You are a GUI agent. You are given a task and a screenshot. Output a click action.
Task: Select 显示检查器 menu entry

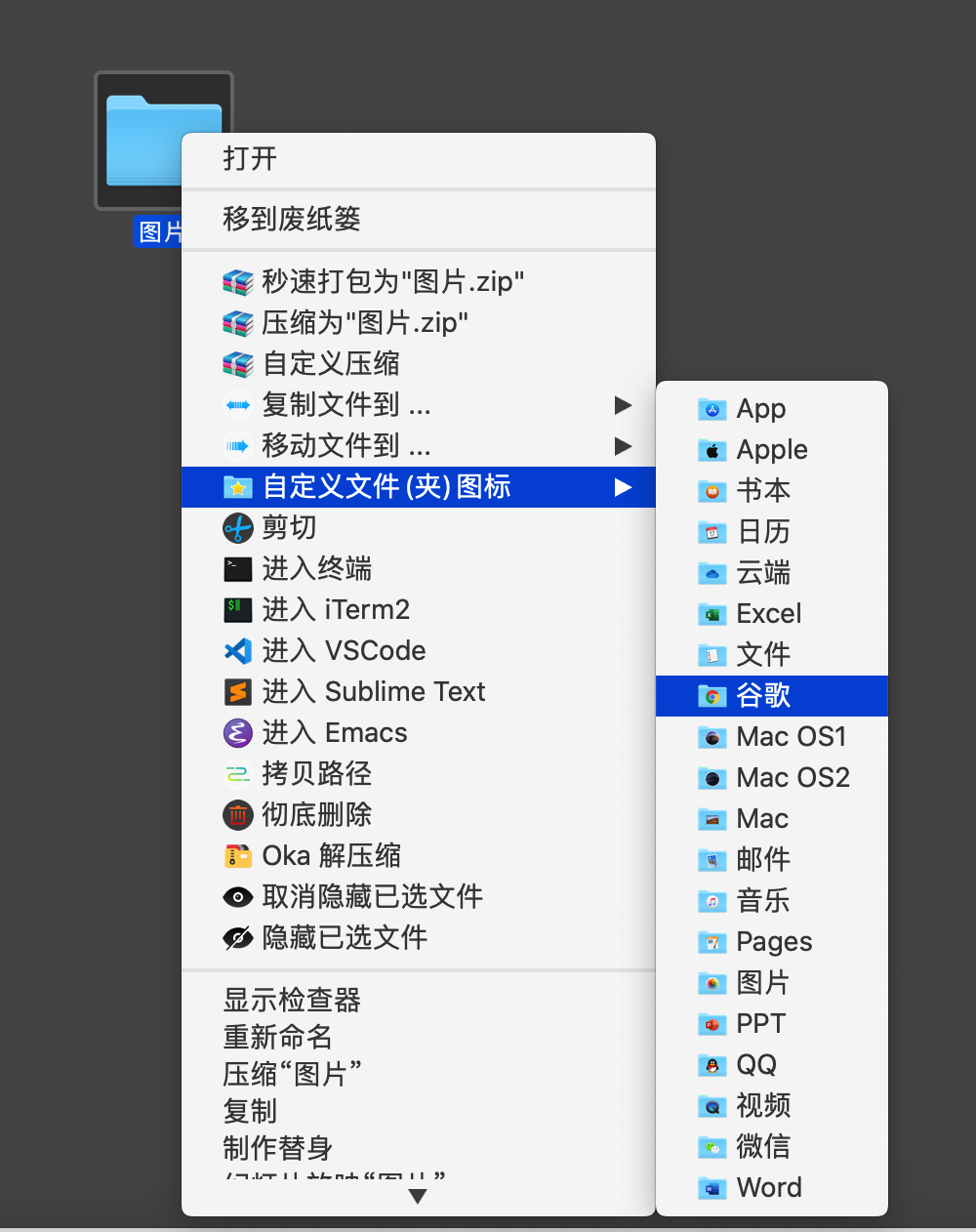(x=418, y=1000)
